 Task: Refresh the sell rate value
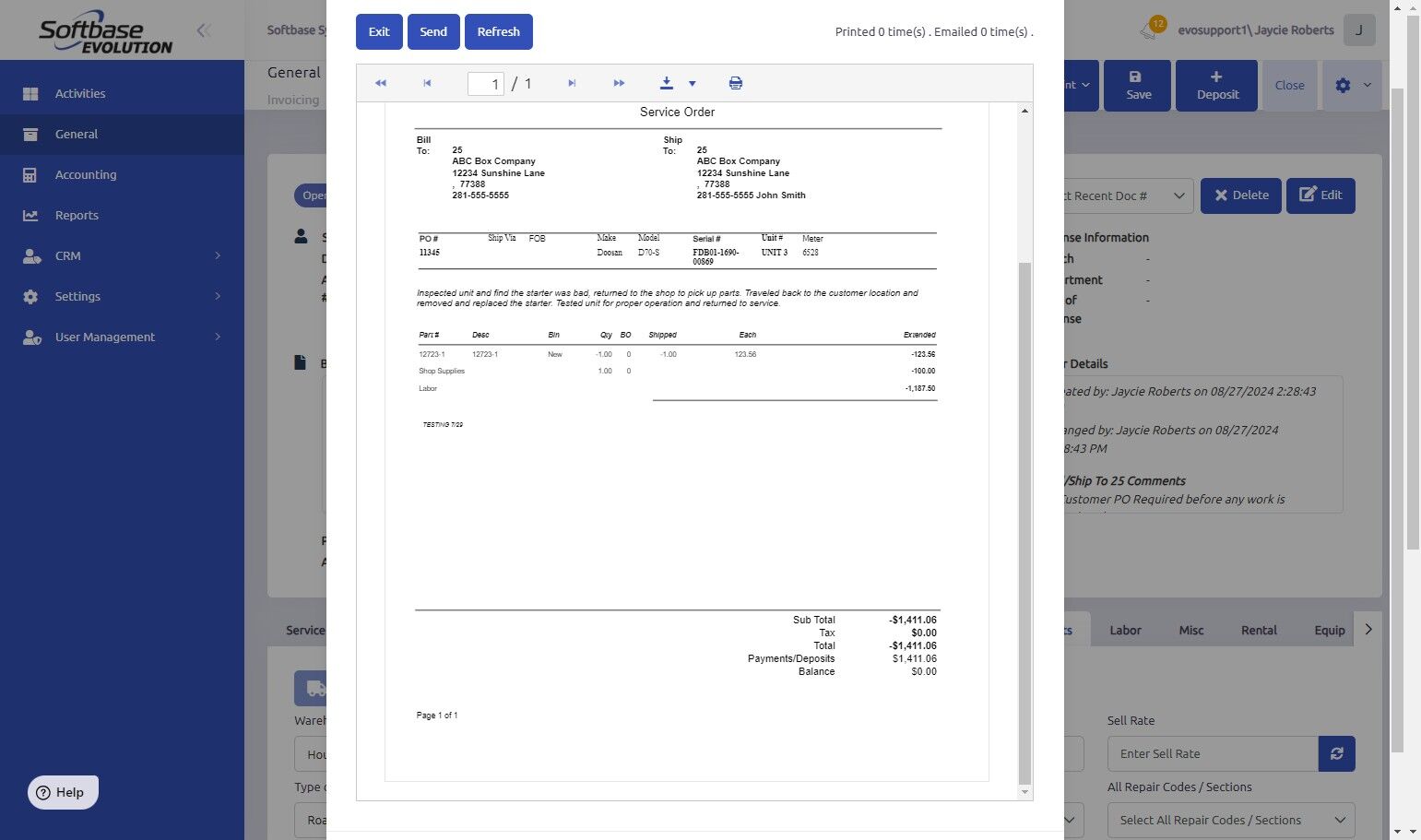(1337, 754)
